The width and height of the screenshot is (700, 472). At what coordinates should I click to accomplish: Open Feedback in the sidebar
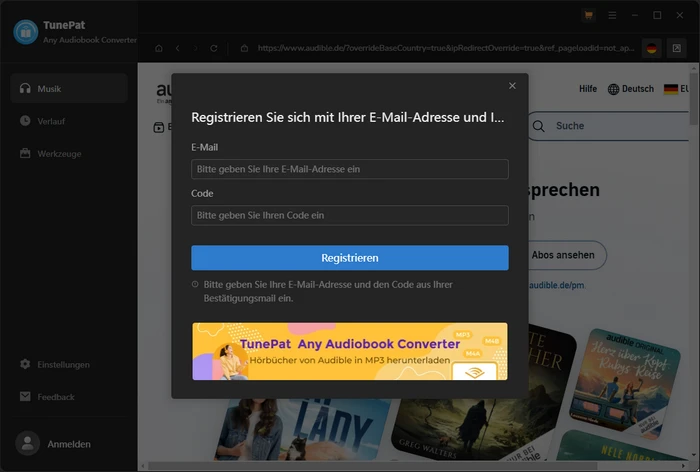tap(69, 397)
